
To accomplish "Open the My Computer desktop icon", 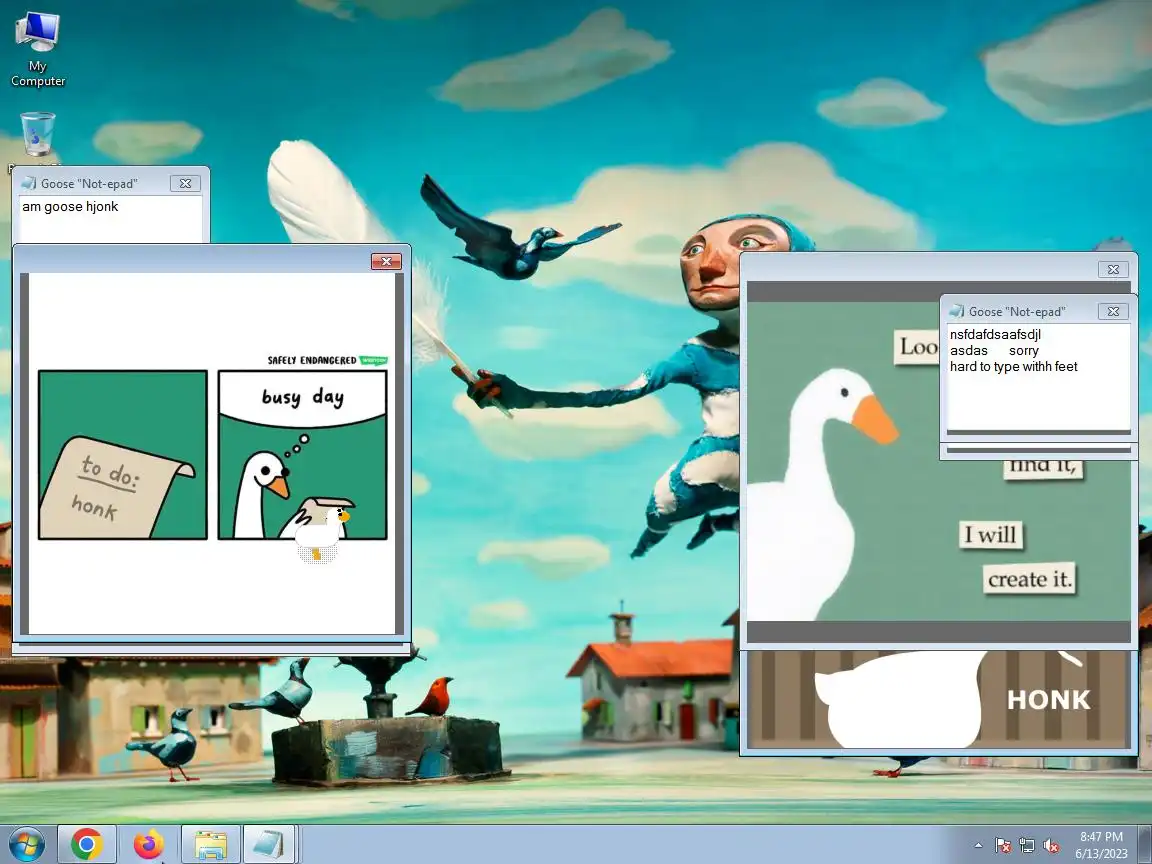I will pyautogui.click(x=37, y=50).
